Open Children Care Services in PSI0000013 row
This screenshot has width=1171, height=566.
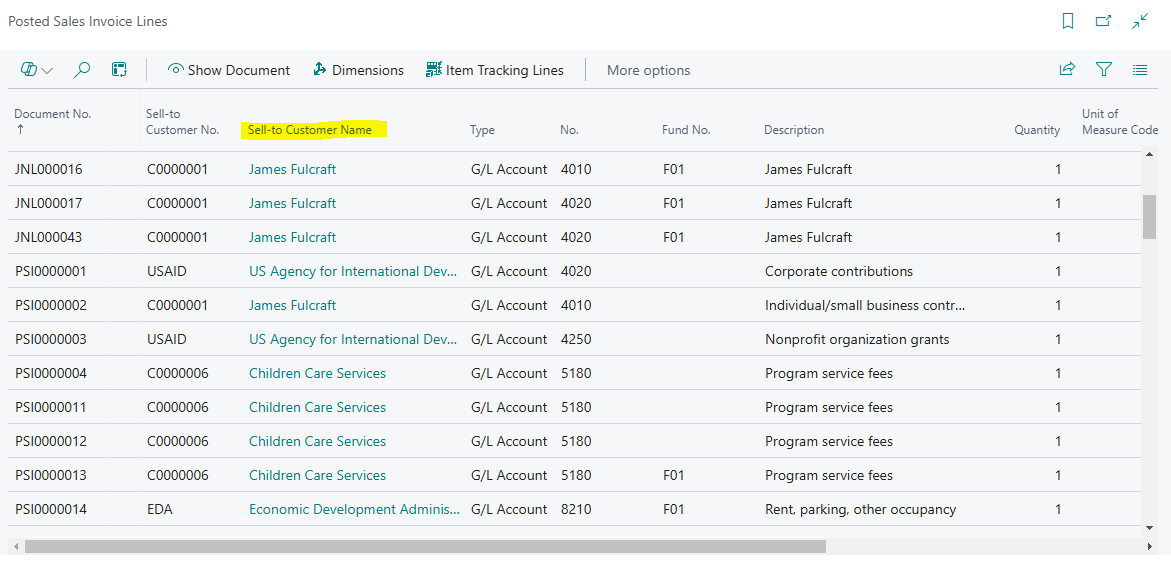point(317,475)
